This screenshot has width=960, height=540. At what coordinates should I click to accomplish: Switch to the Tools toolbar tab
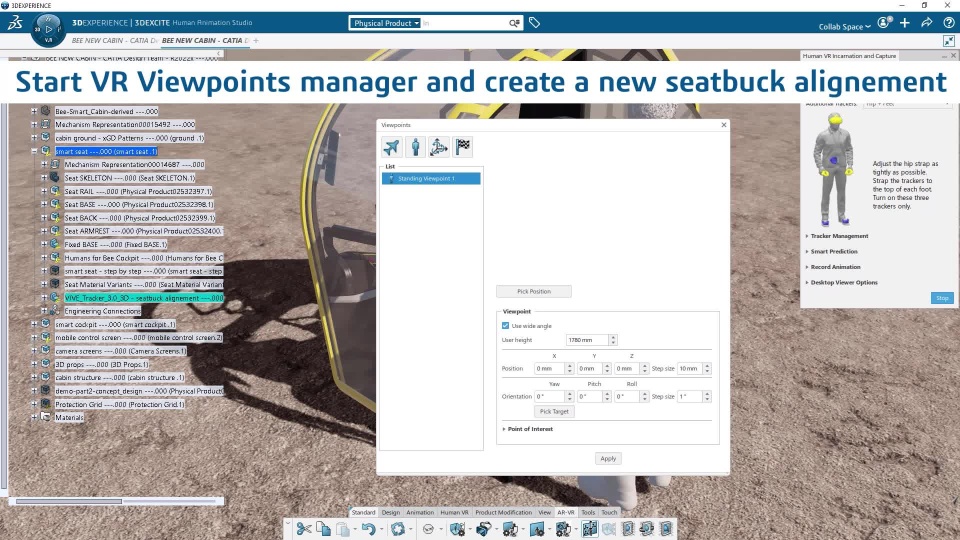588,512
